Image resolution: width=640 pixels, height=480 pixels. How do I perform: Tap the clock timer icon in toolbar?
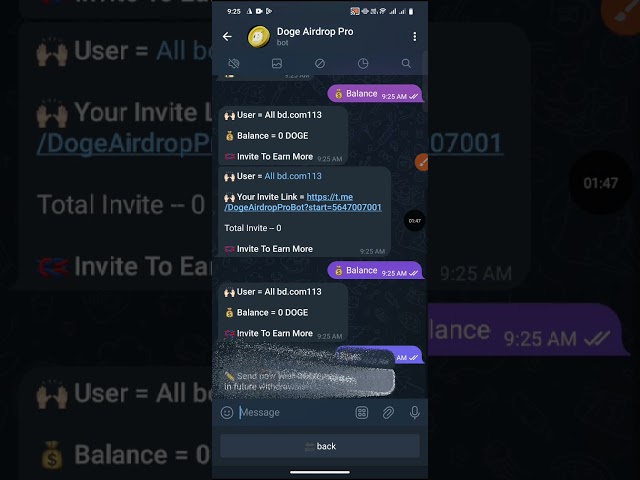[363, 63]
